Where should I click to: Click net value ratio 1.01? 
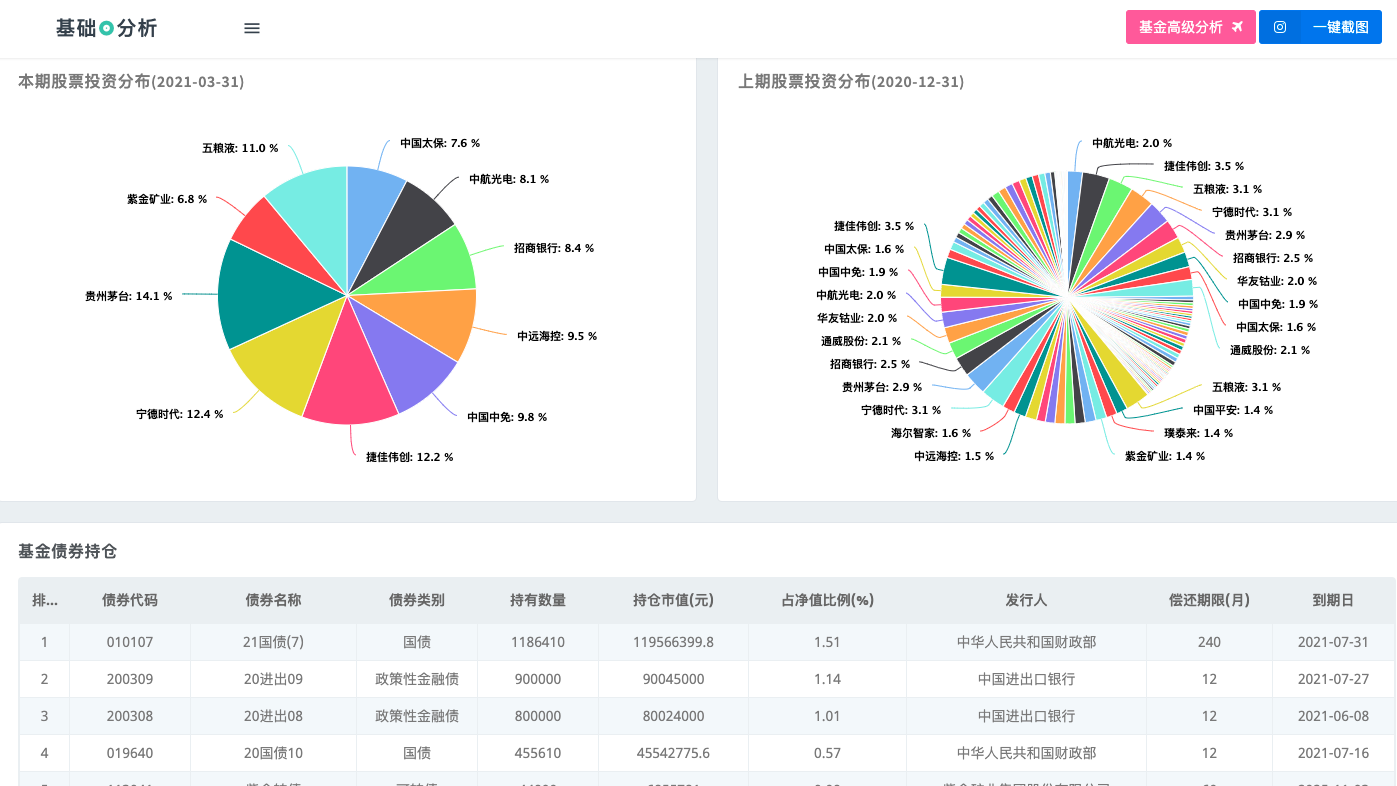pyautogui.click(x=827, y=716)
